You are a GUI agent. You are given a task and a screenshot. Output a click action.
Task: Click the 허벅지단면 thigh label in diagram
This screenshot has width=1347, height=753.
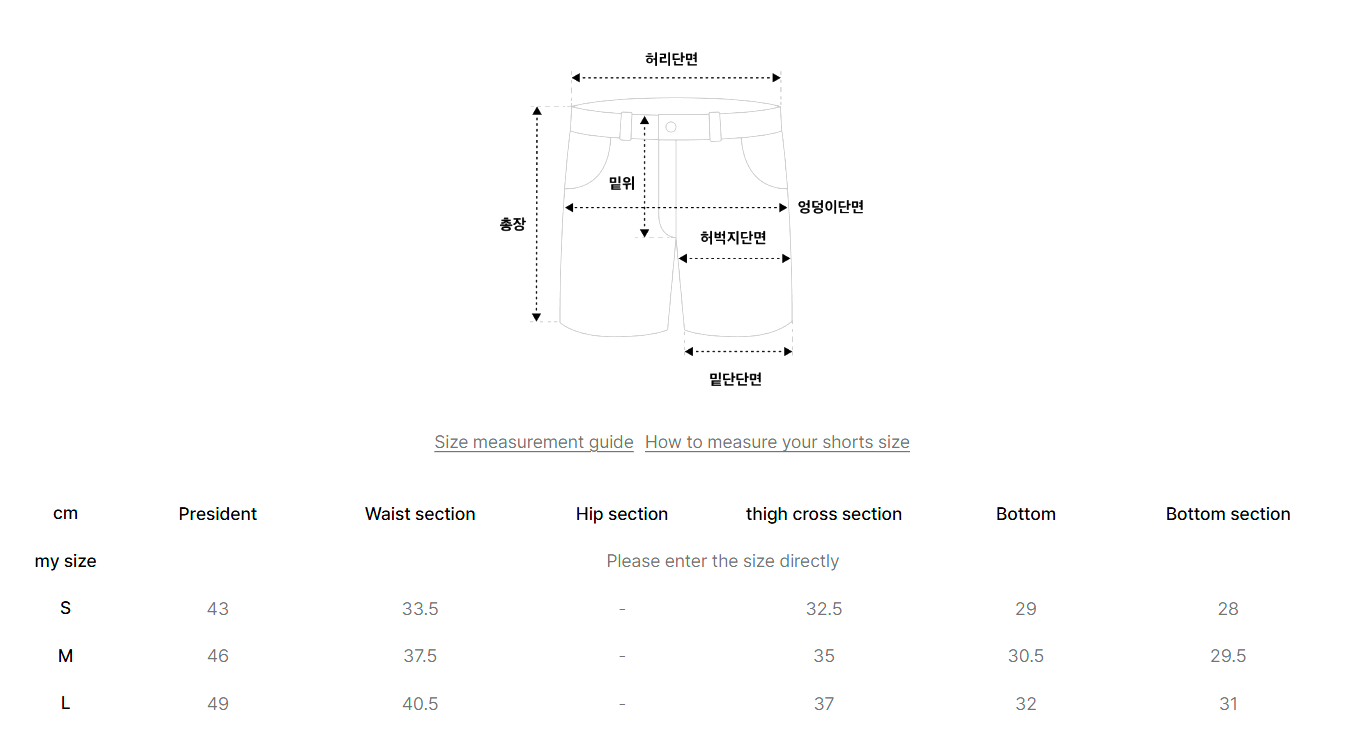(733, 237)
